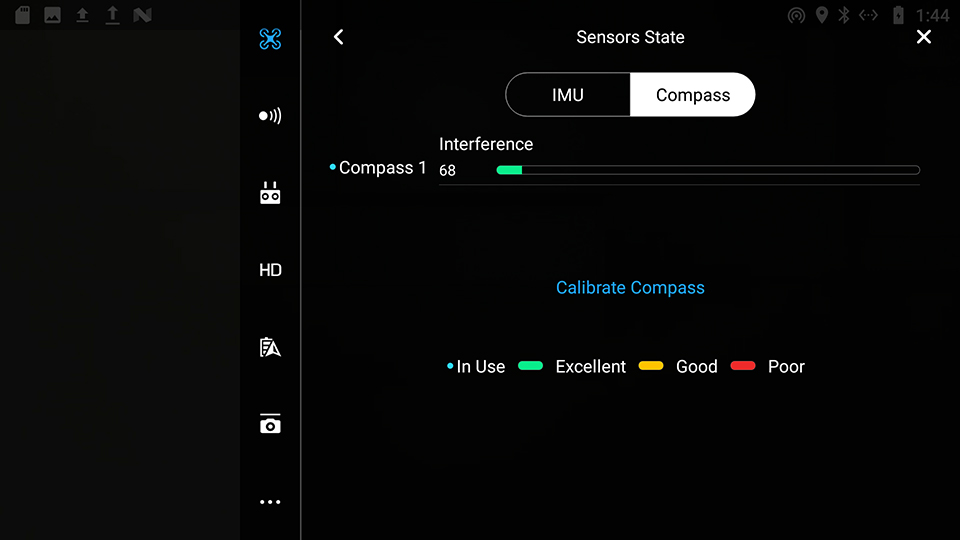The width and height of the screenshot is (960, 540).
Task: Click the Compass 1 interference bar
Action: [708, 170]
